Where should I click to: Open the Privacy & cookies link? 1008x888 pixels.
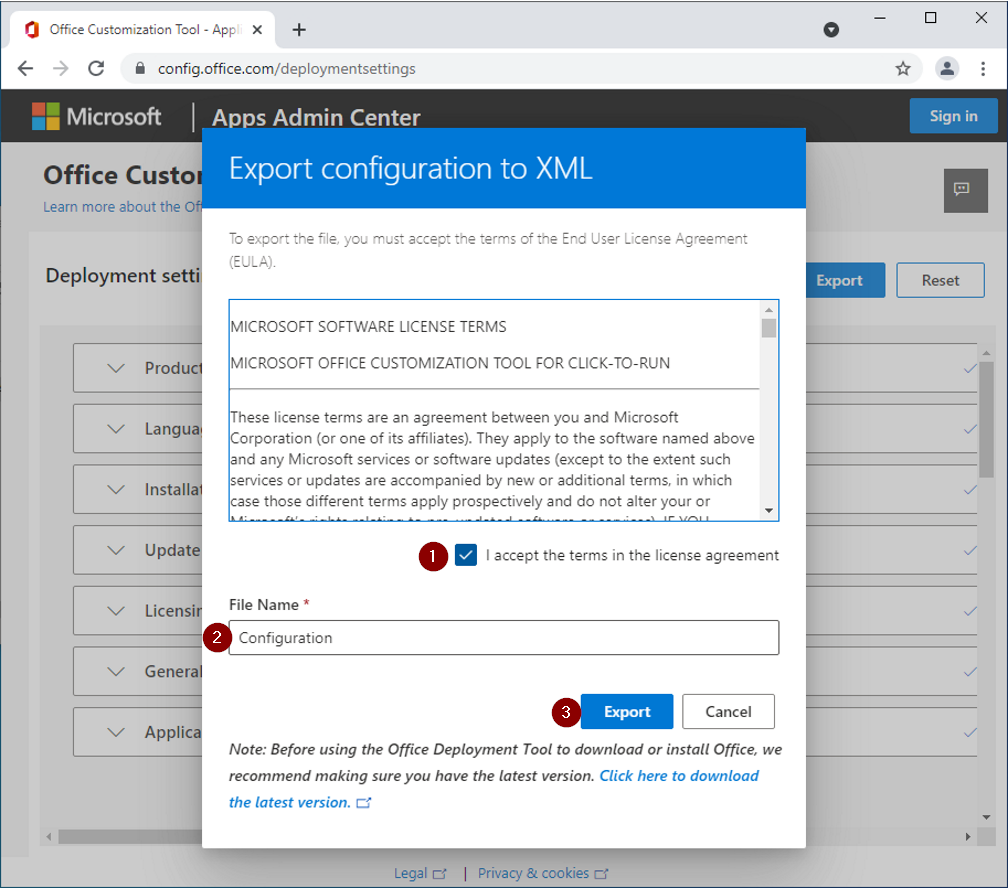(x=543, y=873)
